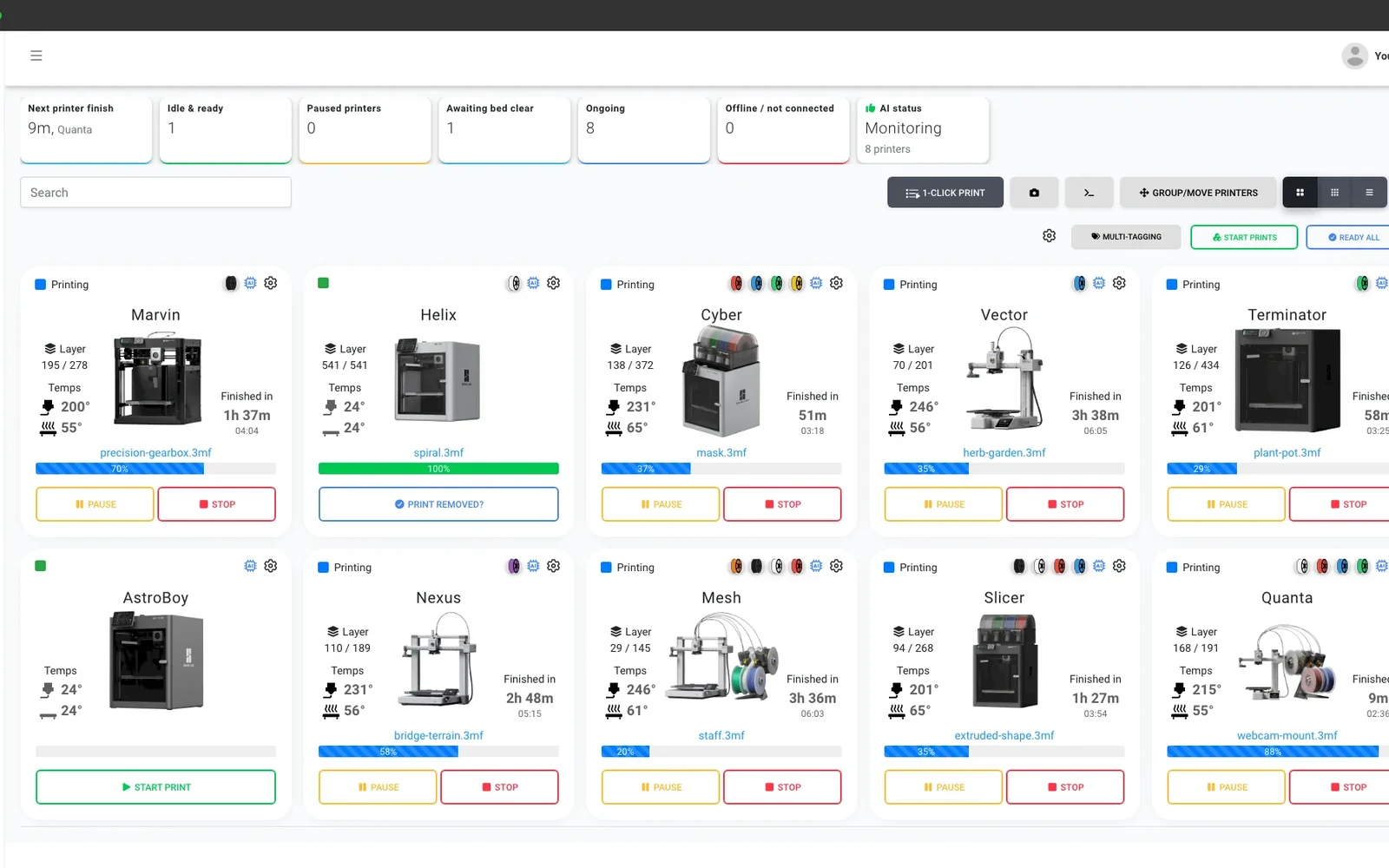Click Helix white filament spool icon
This screenshot has height=868, width=1389.
(514, 283)
